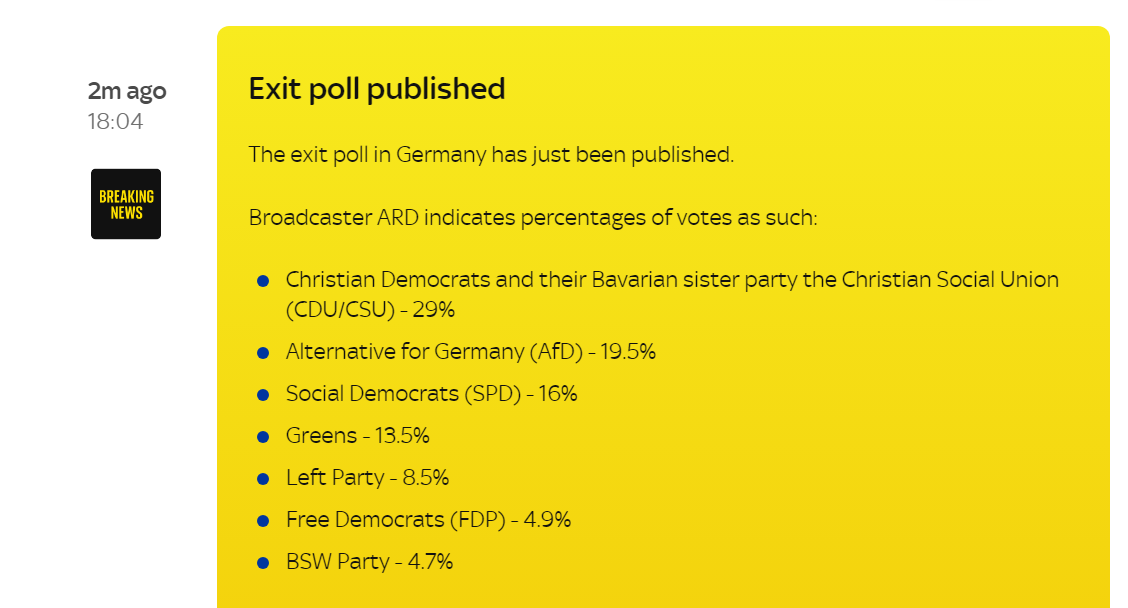Image resolution: width=1128 pixels, height=608 pixels.
Task: Select the Greens 13.5% entry
Action: (x=358, y=436)
